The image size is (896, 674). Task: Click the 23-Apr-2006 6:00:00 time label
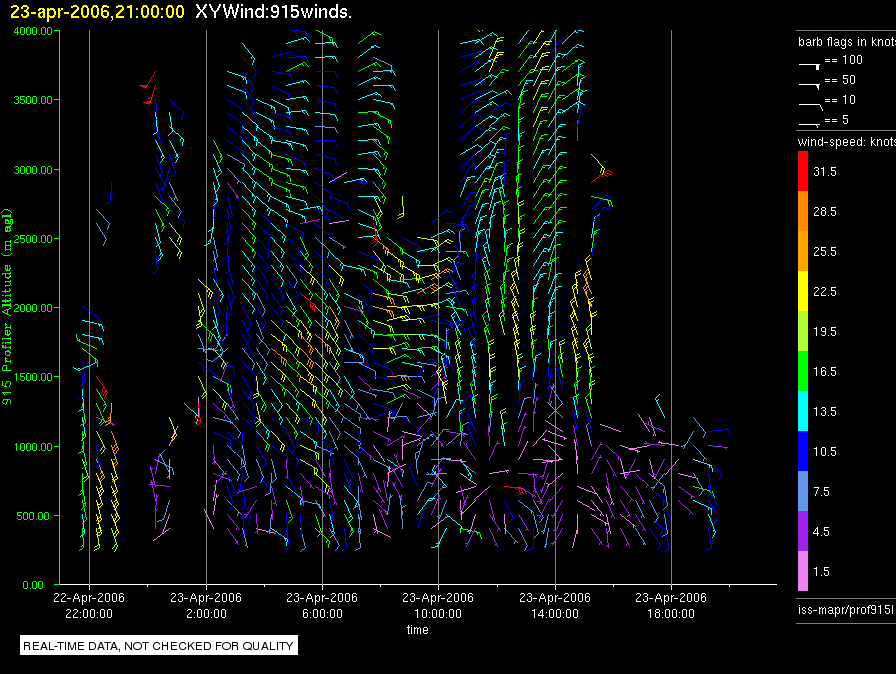click(322, 605)
